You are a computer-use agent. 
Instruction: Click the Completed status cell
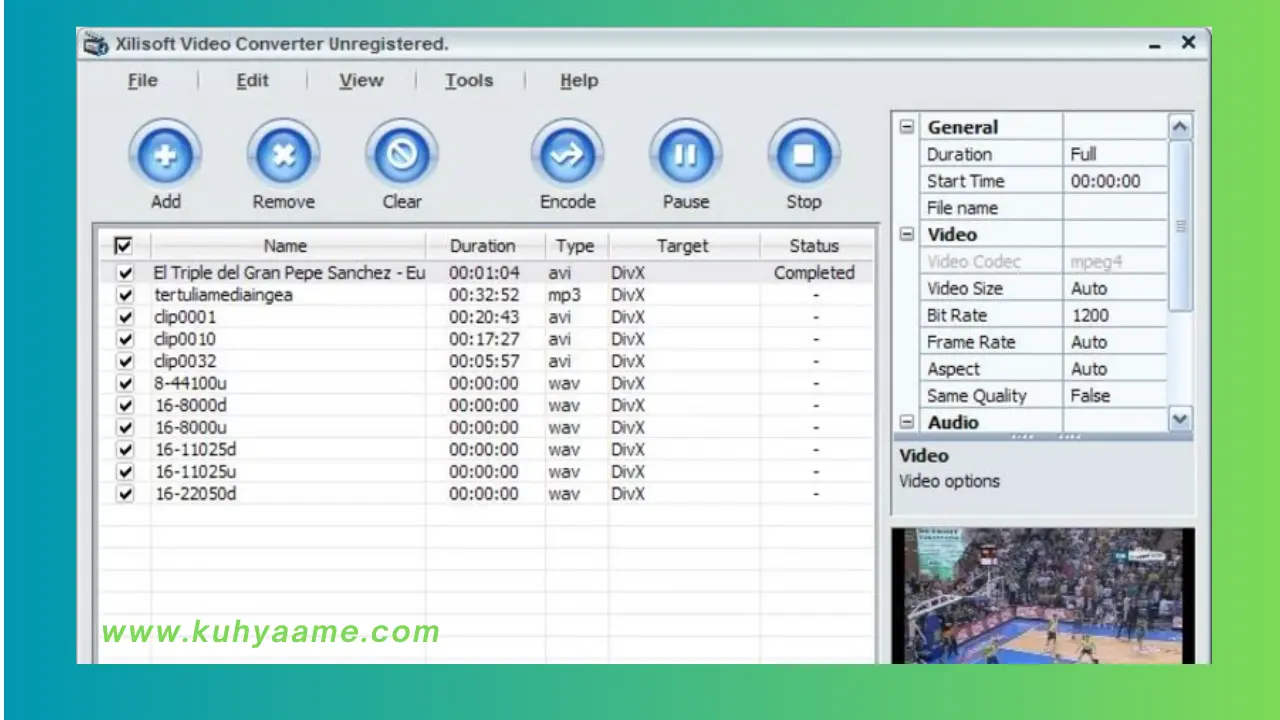click(814, 273)
